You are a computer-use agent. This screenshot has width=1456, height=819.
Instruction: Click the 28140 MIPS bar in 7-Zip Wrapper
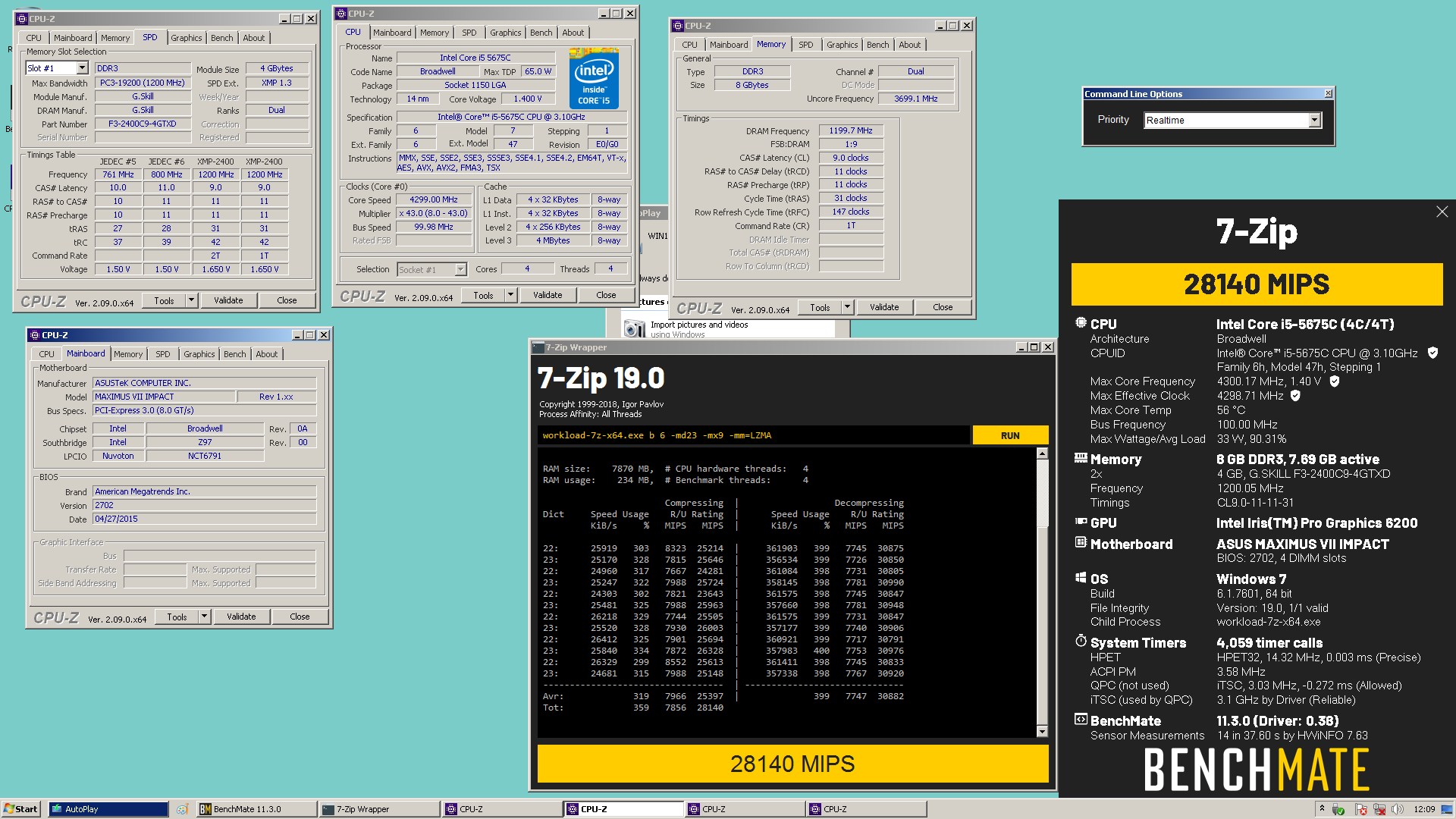pos(792,764)
